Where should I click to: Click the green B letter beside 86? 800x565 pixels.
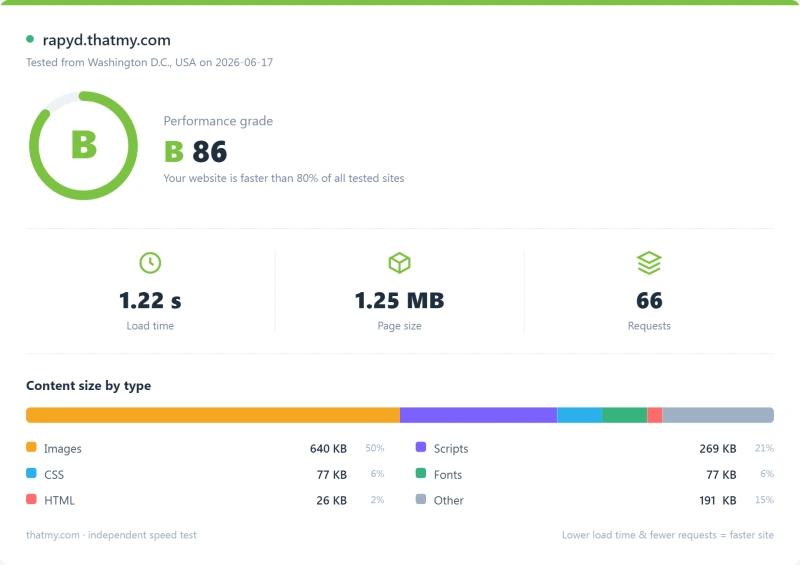click(174, 152)
